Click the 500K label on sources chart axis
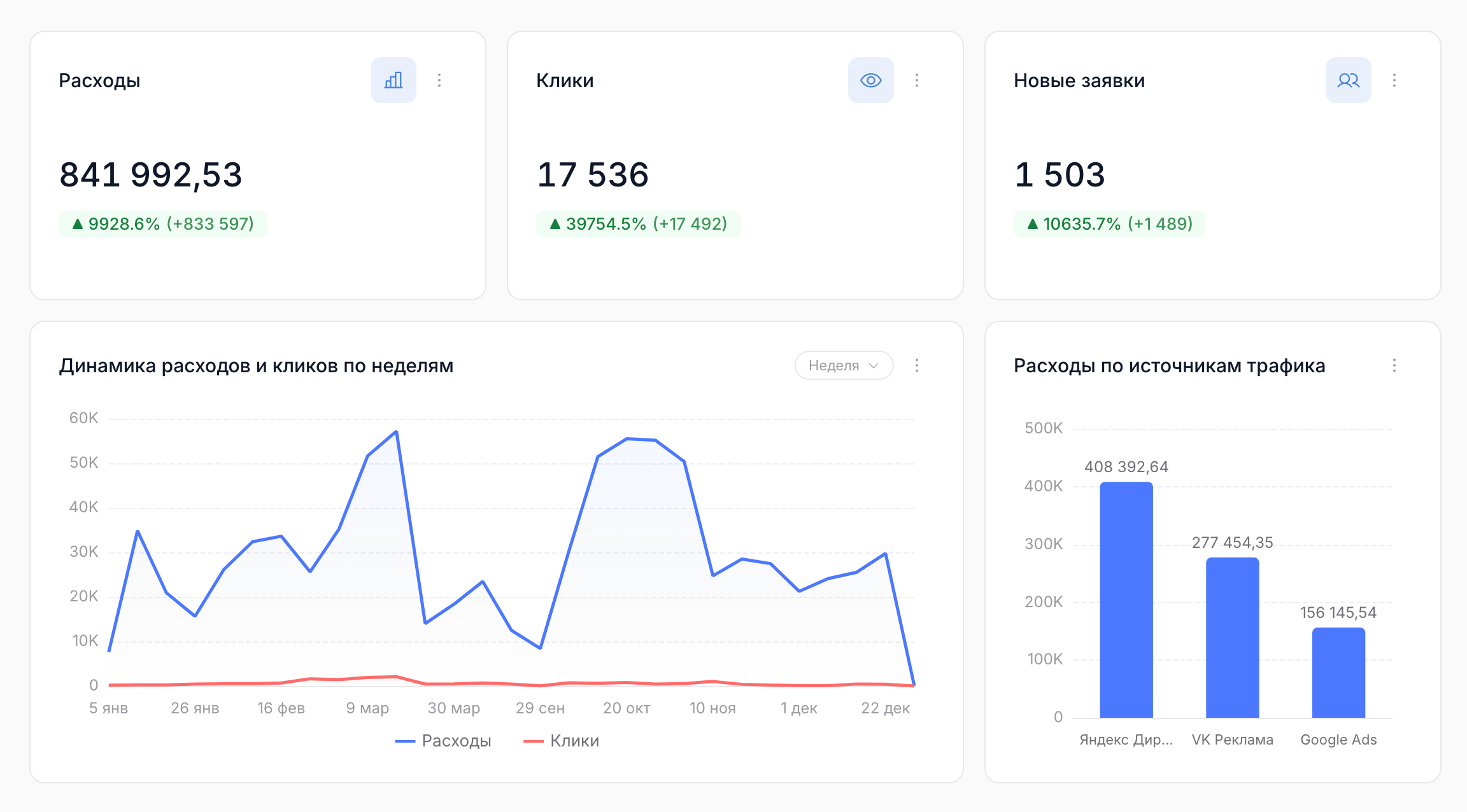The height and width of the screenshot is (812, 1467). tap(1044, 428)
